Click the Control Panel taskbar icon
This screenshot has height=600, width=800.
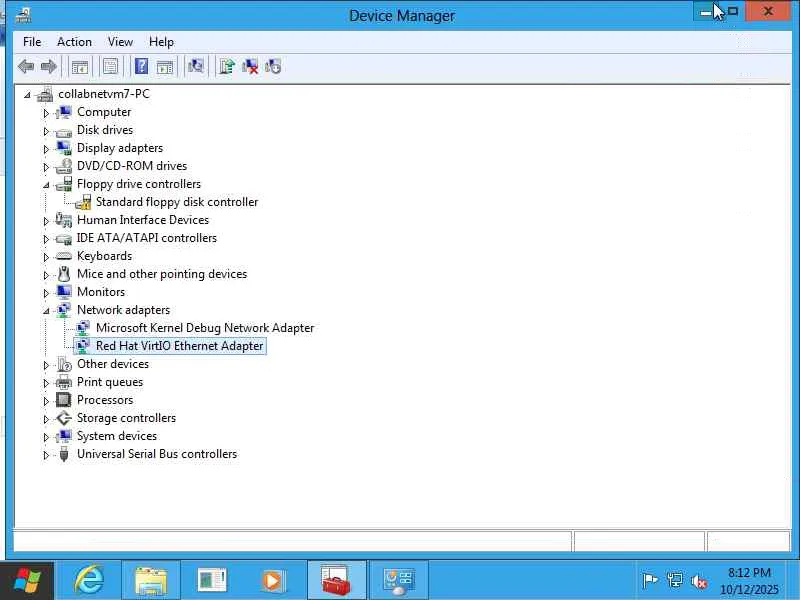[398, 581]
